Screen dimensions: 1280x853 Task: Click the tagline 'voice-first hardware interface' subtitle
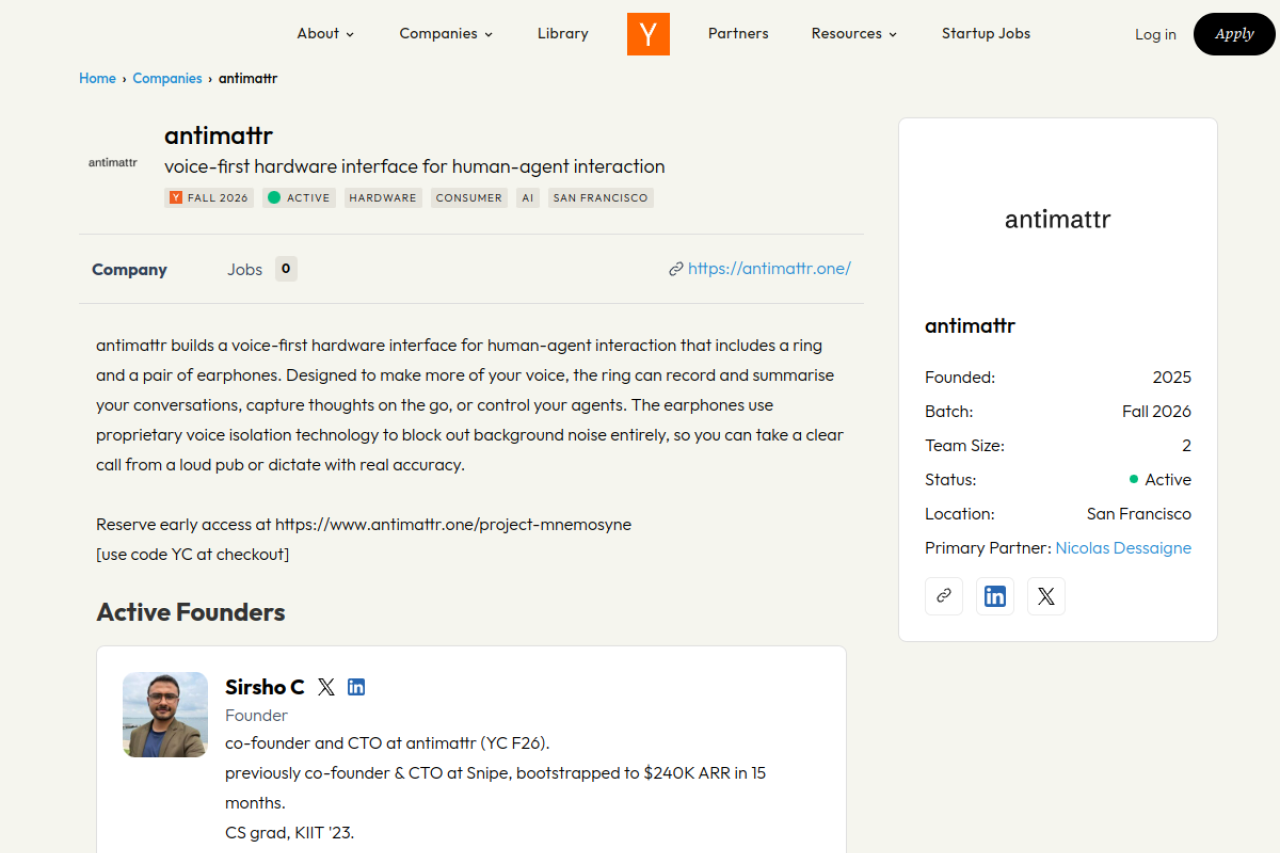[x=415, y=166]
